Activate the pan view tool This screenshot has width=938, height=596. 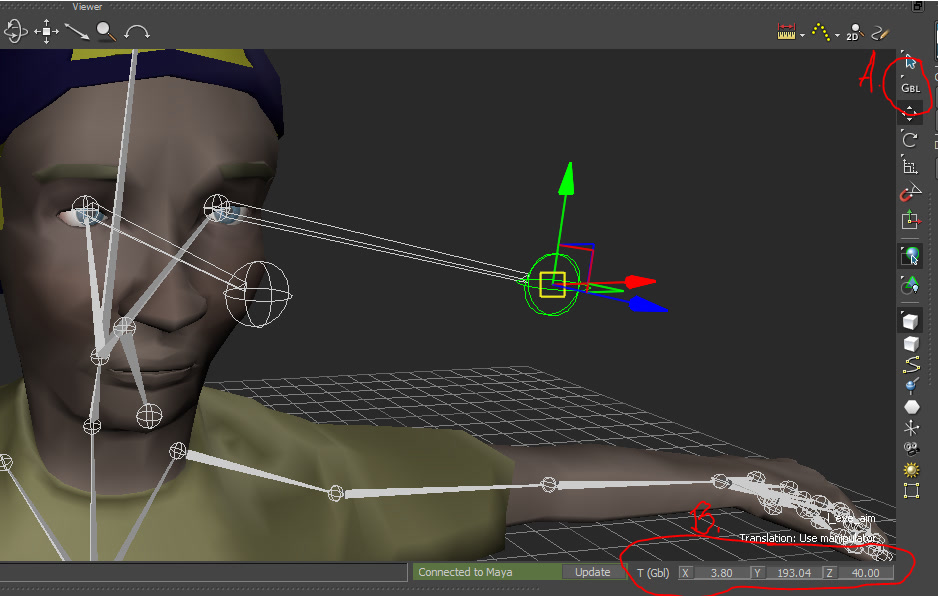(x=45, y=31)
